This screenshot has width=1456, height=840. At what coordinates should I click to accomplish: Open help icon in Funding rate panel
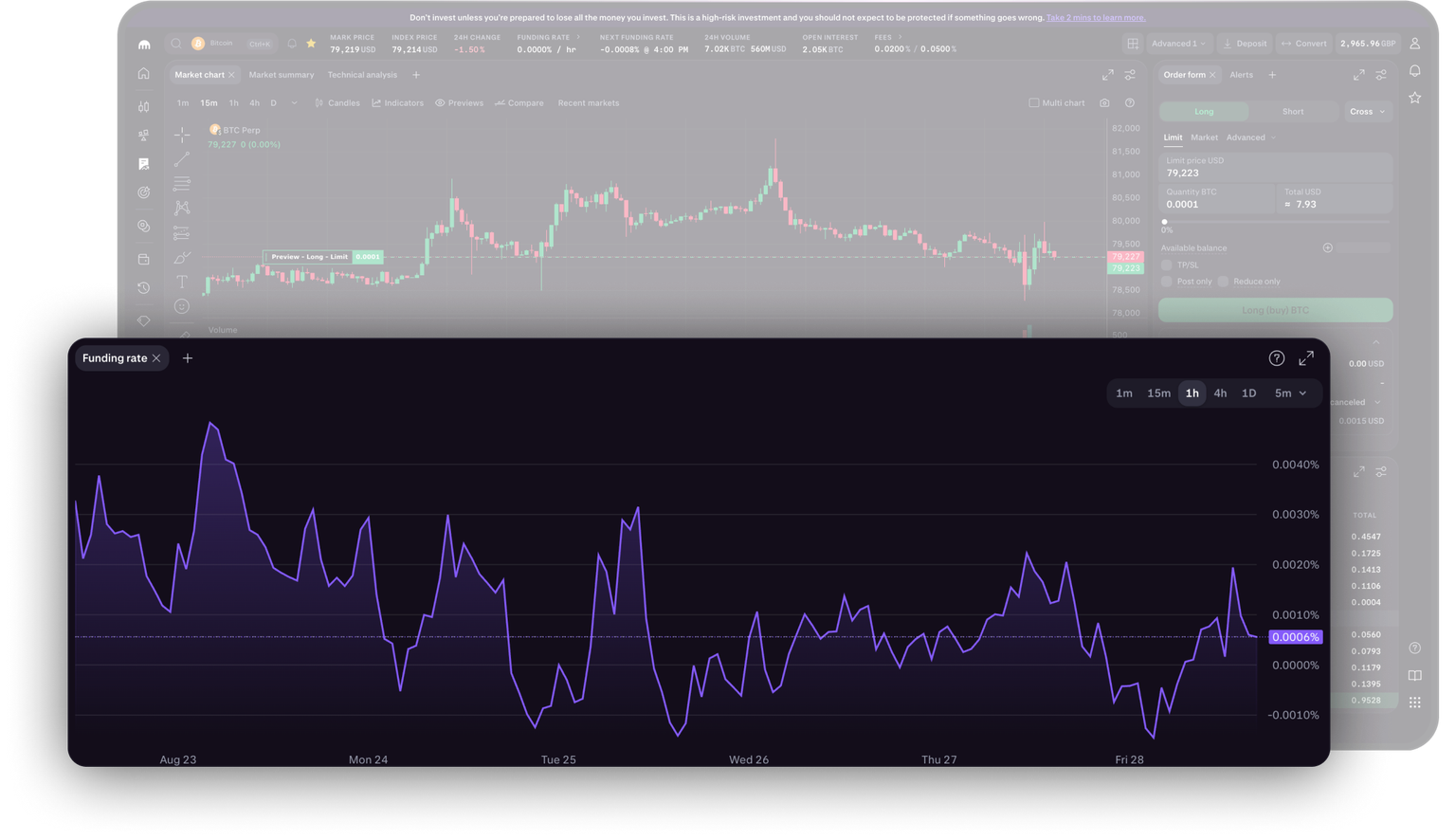1277,358
